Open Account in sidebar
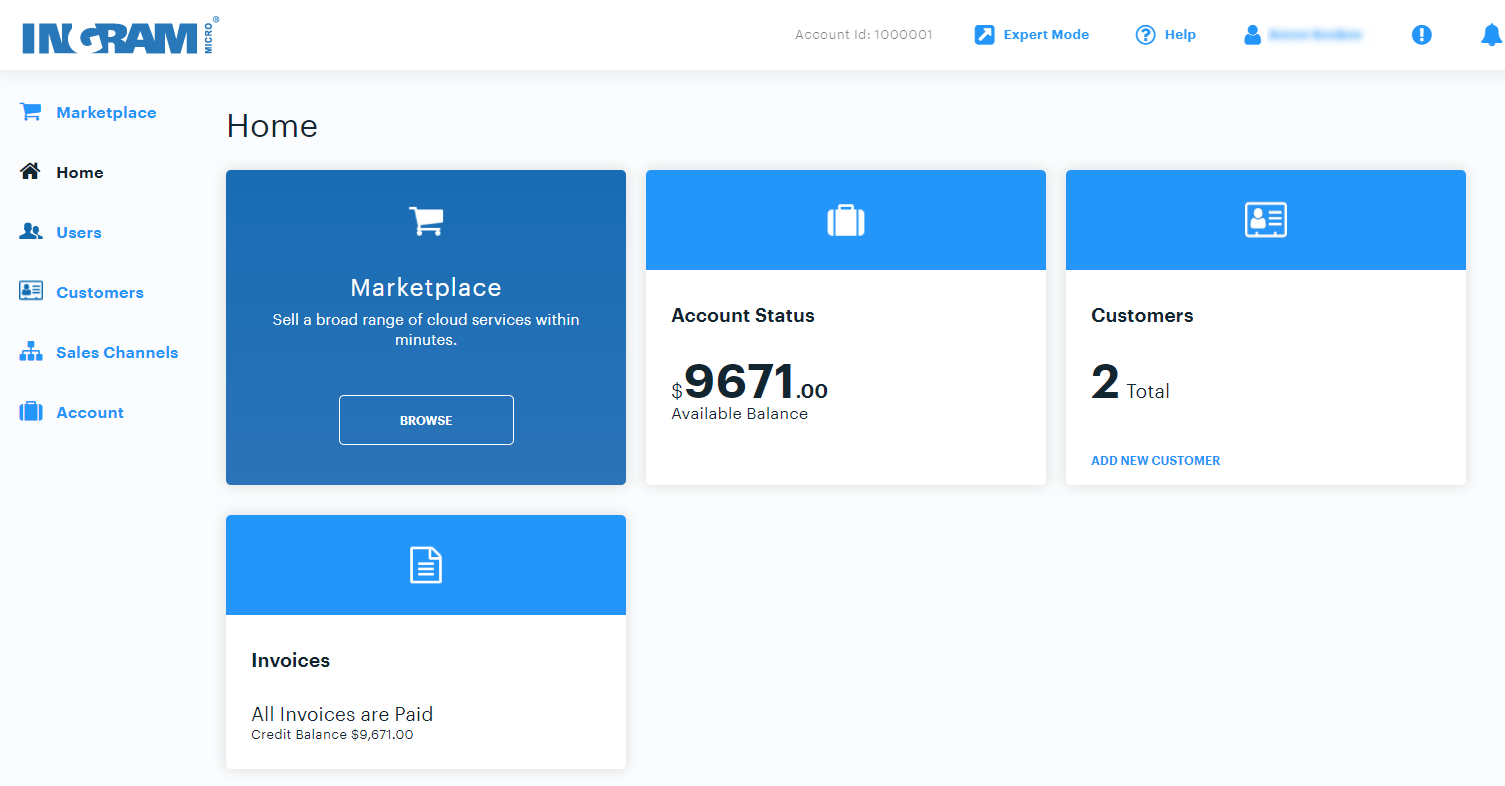The height and width of the screenshot is (786, 1505). 90,413
